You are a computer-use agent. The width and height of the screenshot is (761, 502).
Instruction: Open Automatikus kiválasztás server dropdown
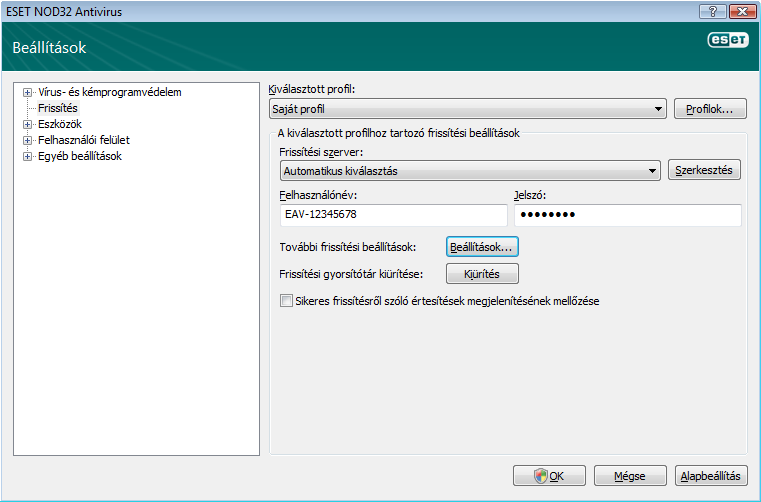click(470, 171)
